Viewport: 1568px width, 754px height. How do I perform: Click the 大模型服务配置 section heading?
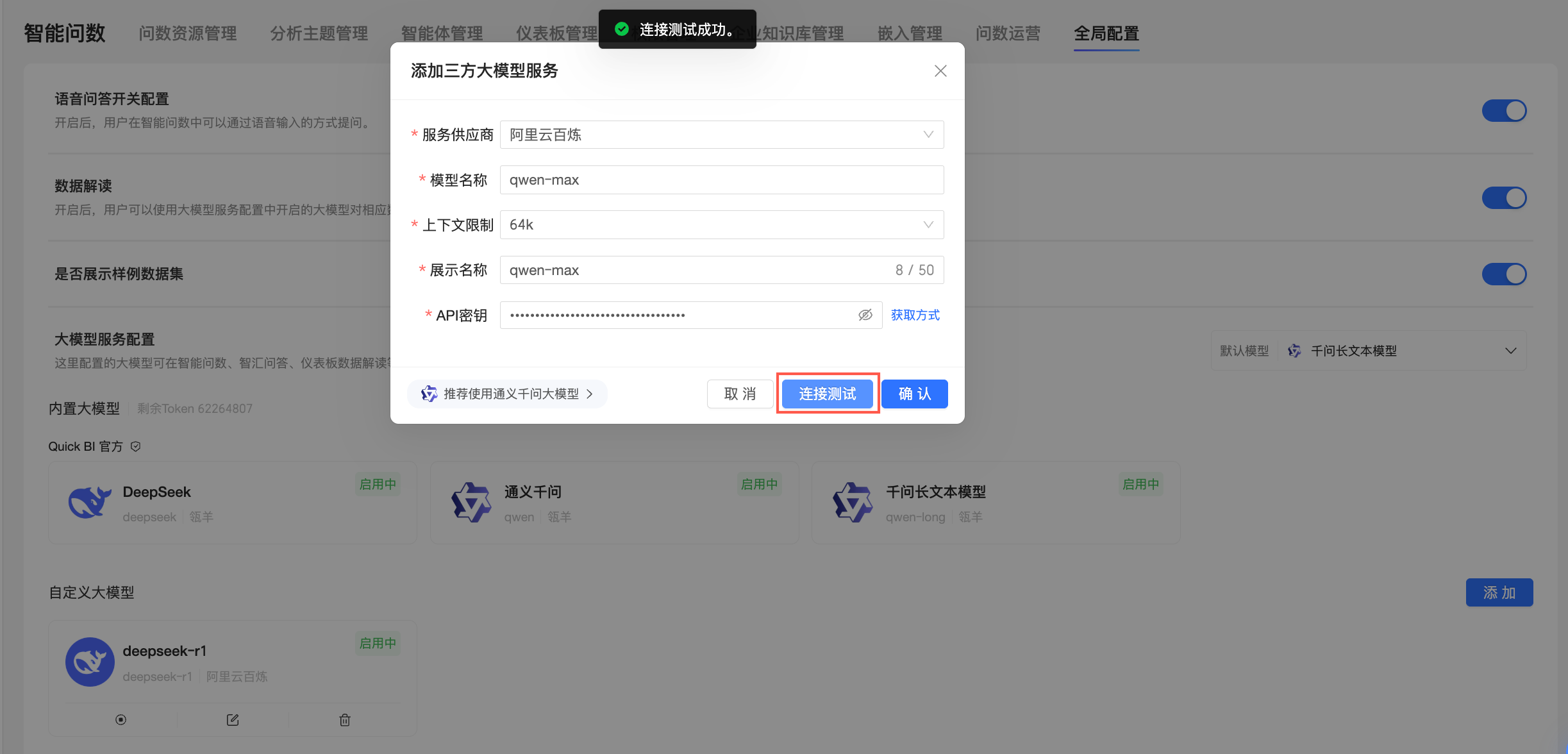[104, 339]
